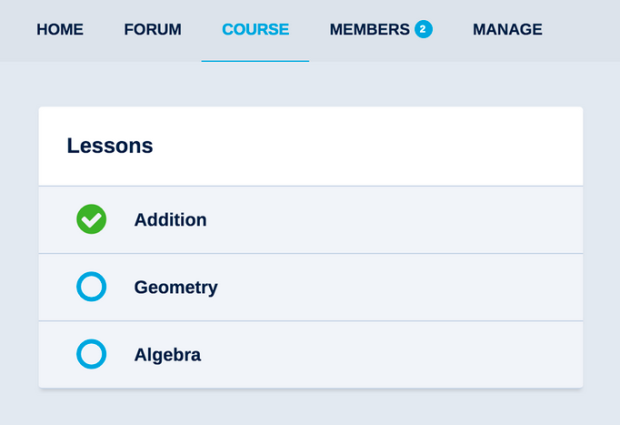Viewport: 620px width, 425px height.
Task: Open the Algebra lesson title
Action: pos(167,355)
